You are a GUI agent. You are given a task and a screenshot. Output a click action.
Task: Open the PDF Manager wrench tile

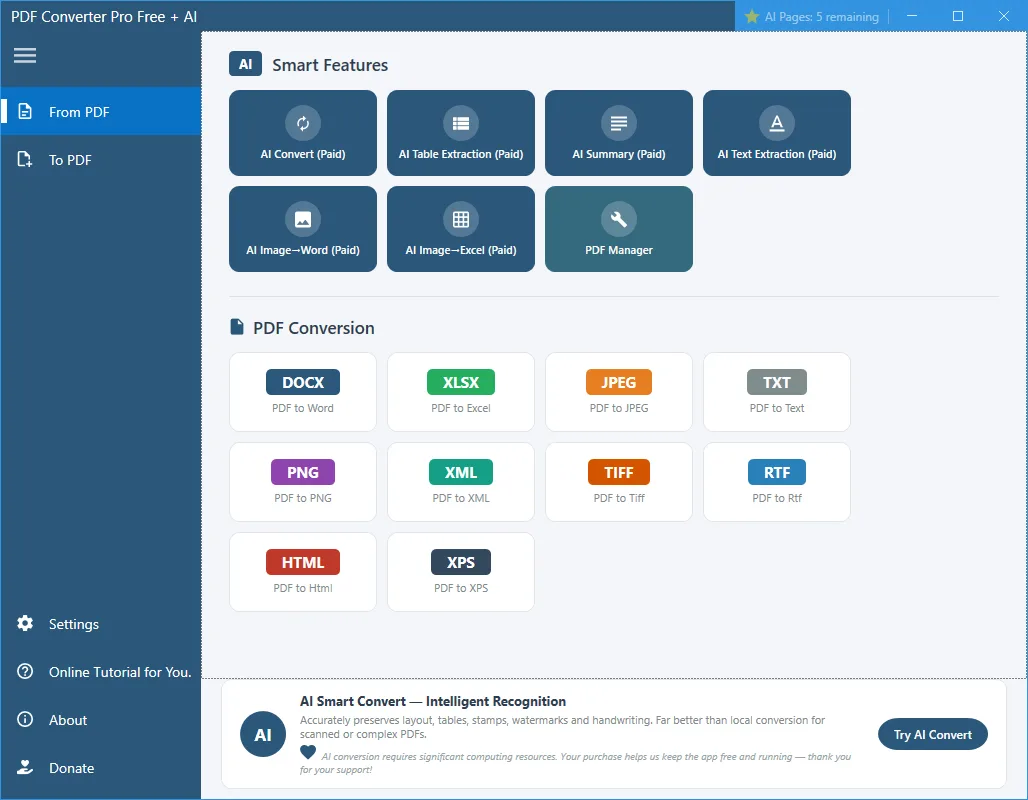(x=619, y=229)
